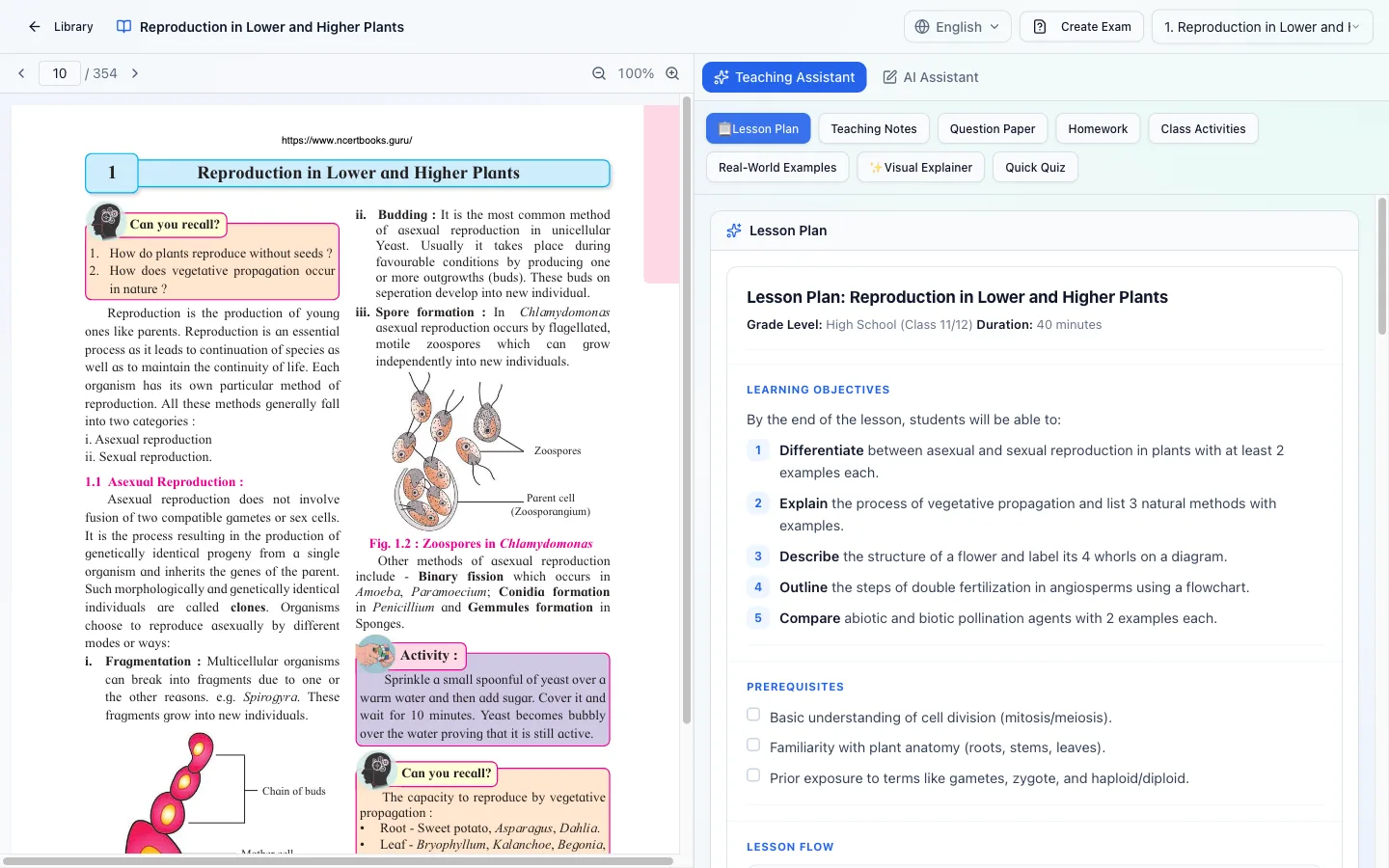Screen dimensions: 1389x868
Task: Click the document vertical scrollbar
Action: click(687, 410)
